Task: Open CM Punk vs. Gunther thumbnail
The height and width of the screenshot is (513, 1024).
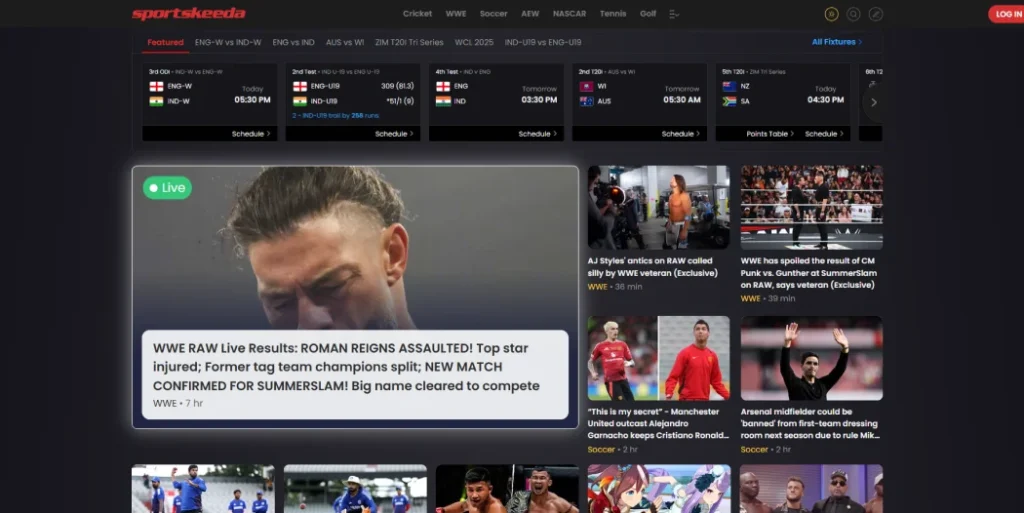Action: pyautogui.click(x=811, y=207)
